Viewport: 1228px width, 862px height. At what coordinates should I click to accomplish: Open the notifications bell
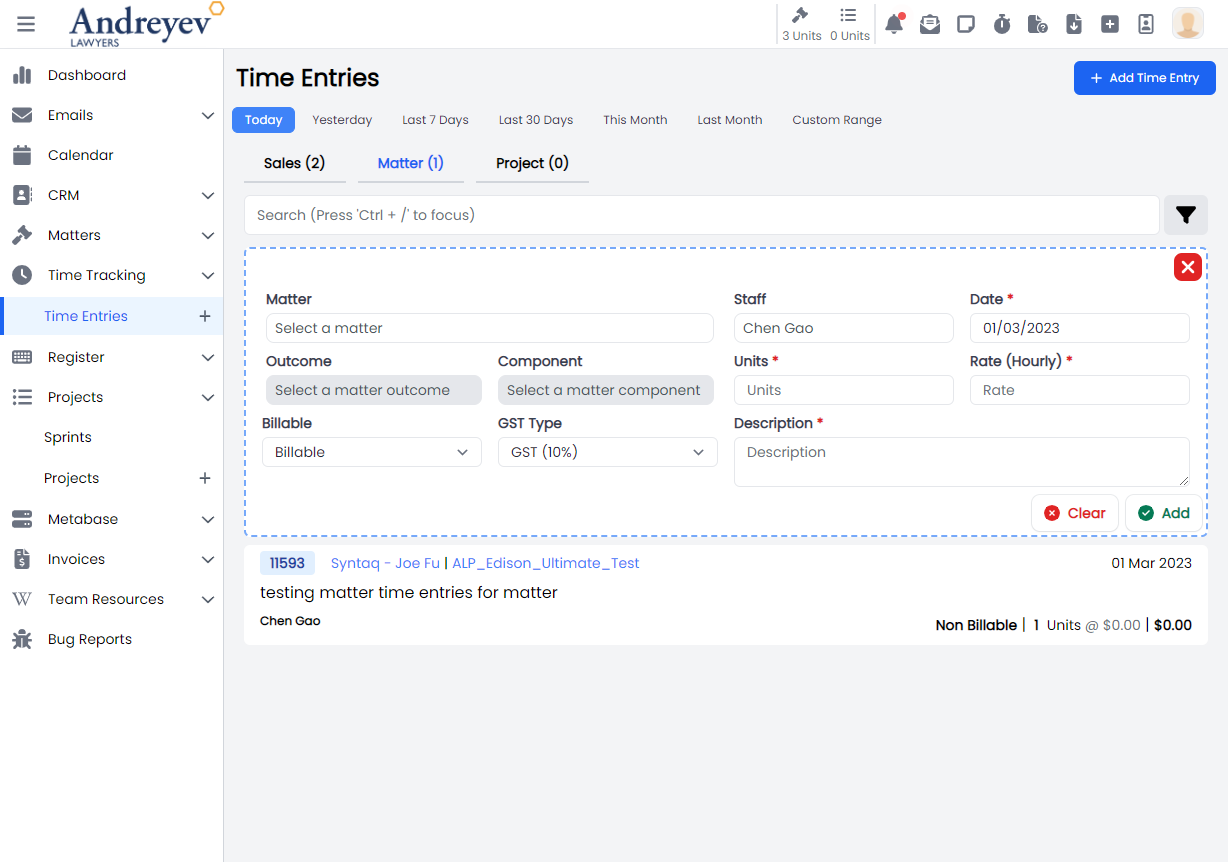[894, 24]
